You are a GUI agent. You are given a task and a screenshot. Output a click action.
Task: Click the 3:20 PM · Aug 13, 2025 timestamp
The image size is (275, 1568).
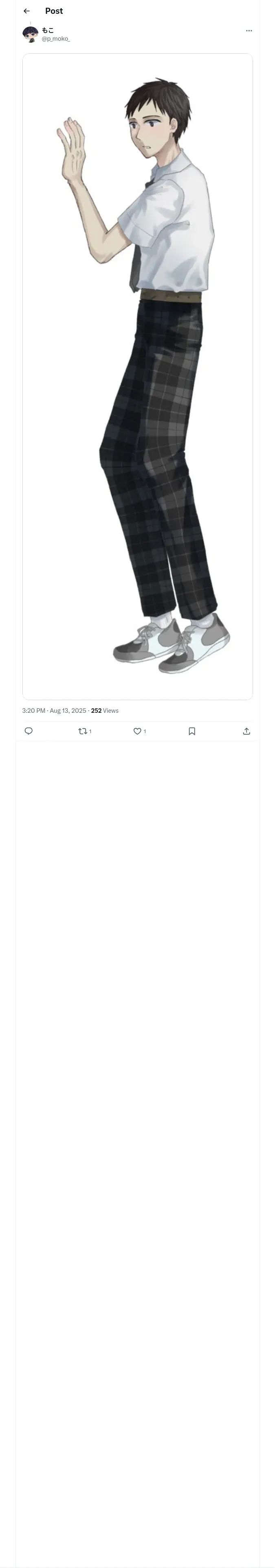tap(54, 710)
